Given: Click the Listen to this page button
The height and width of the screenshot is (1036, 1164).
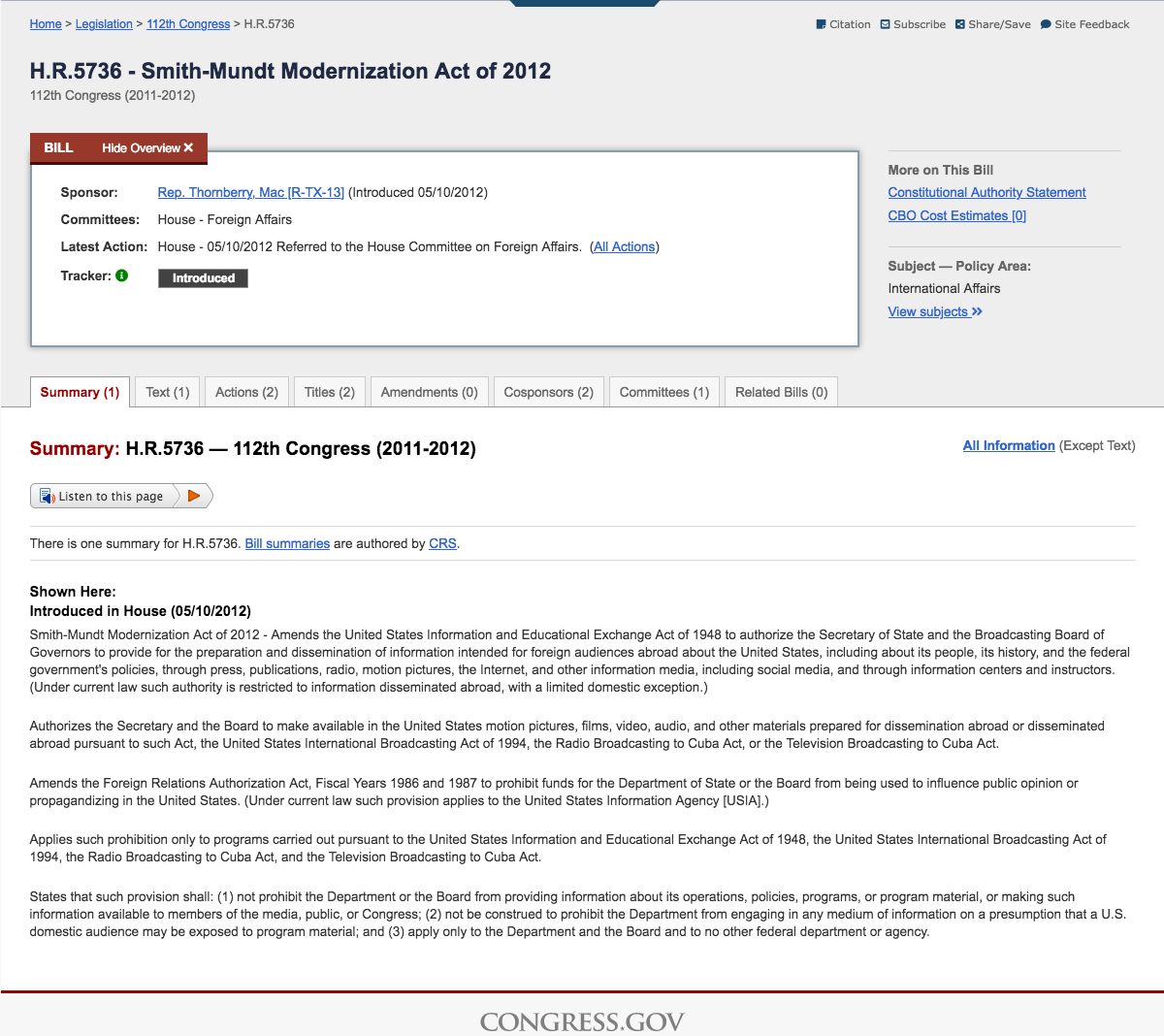Looking at the screenshot, I should [121, 496].
